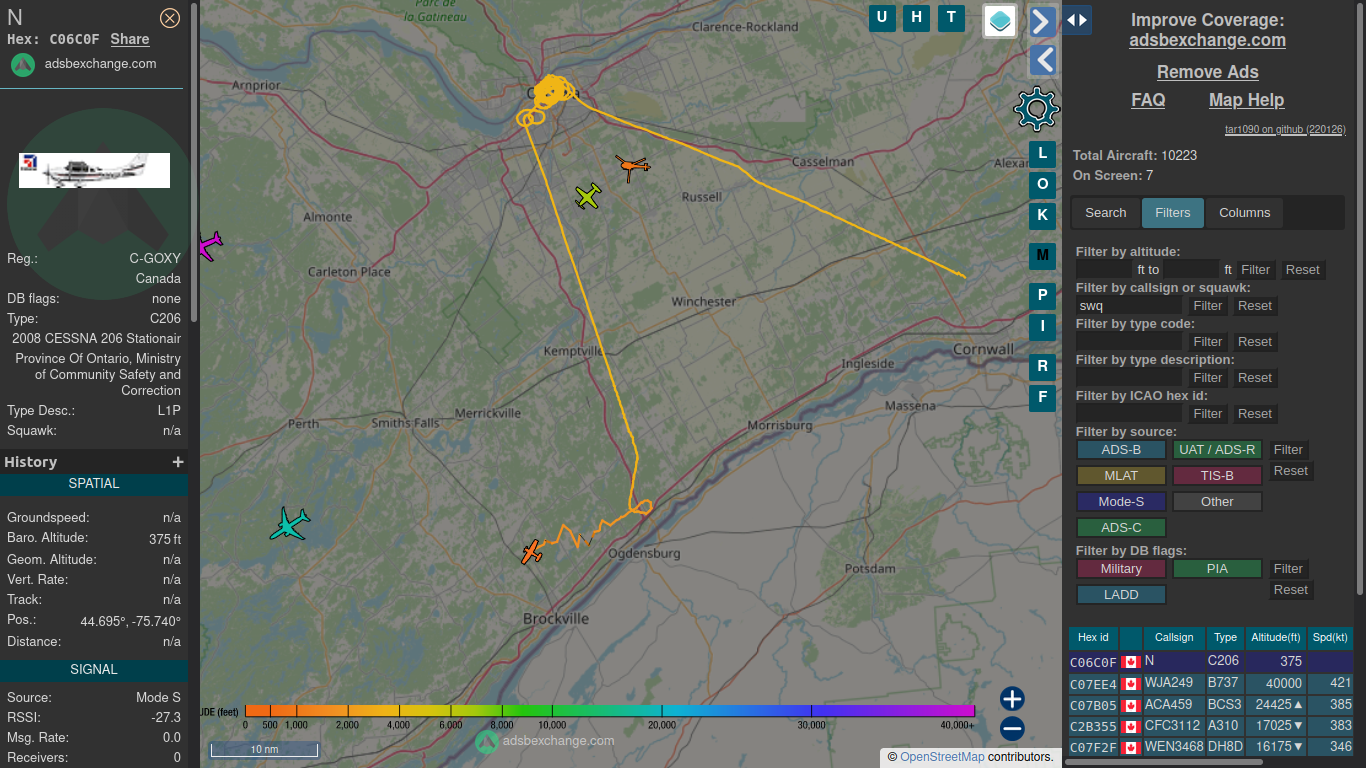The height and width of the screenshot is (768, 1366).
Task: Toggle Military DB flag filter
Action: pos(1121,569)
